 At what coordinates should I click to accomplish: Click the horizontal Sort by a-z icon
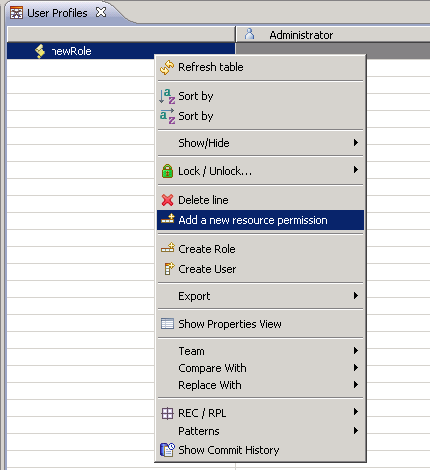point(167,116)
